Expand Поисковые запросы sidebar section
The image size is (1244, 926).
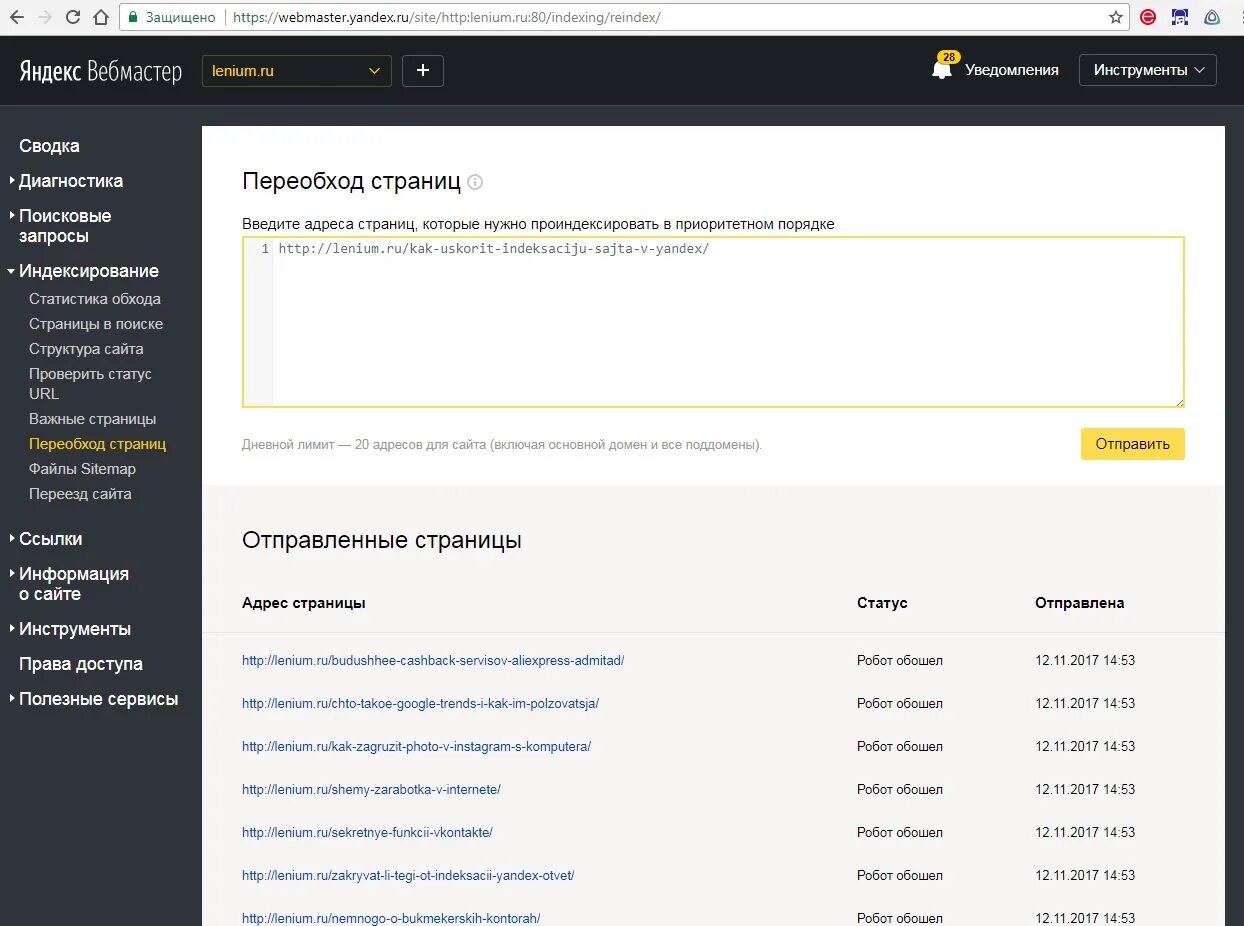[x=64, y=226]
